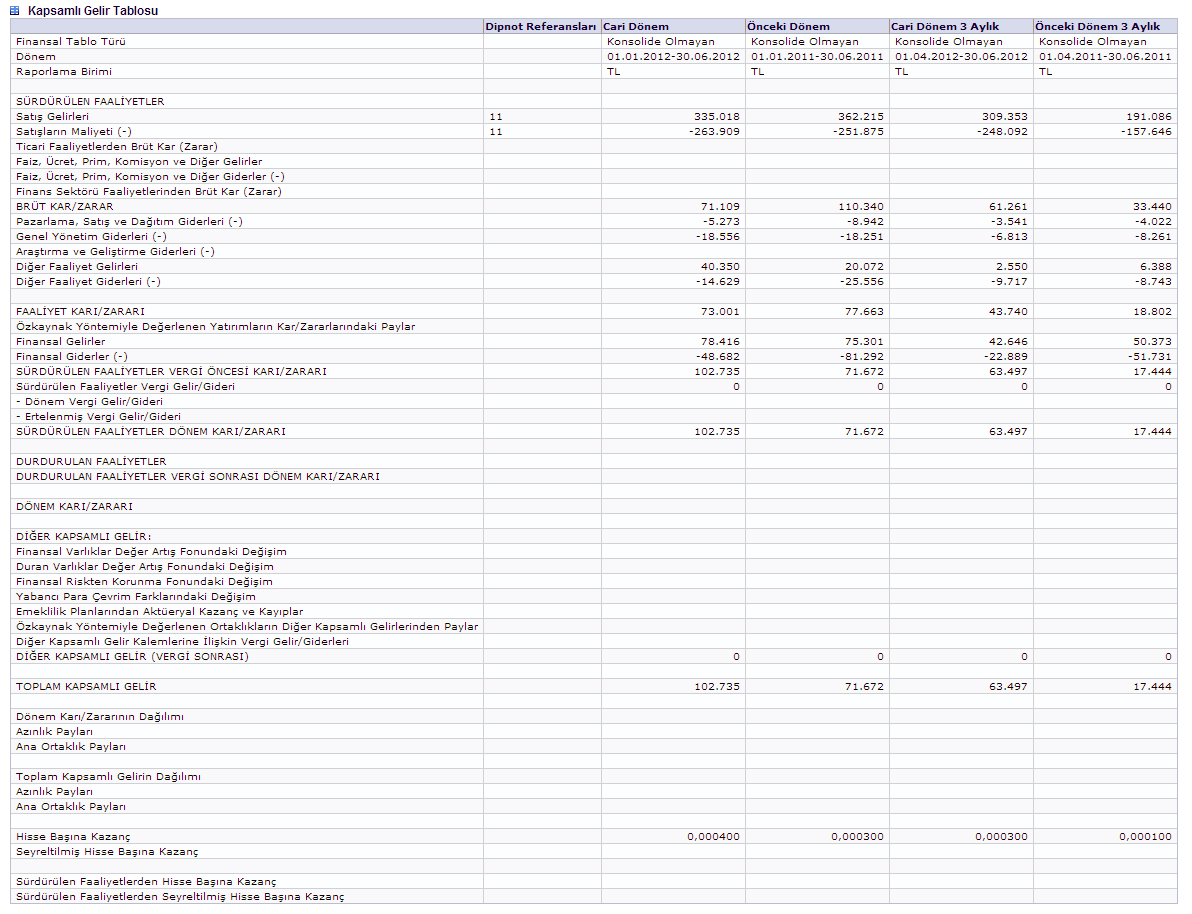Image resolution: width=1192 pixels, height=914 pixels.
Task: Click the Finansal Gelirler row label
Action: point(60,341)
